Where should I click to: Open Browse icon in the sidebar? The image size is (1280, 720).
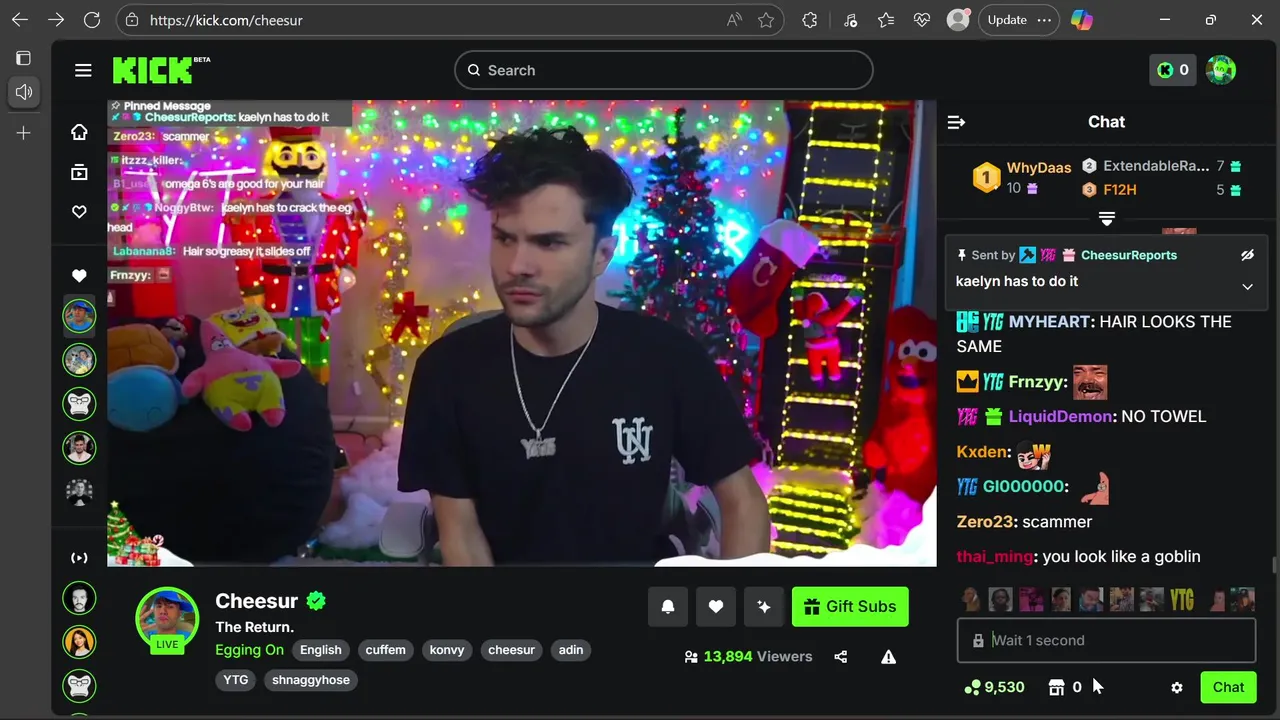79,172
